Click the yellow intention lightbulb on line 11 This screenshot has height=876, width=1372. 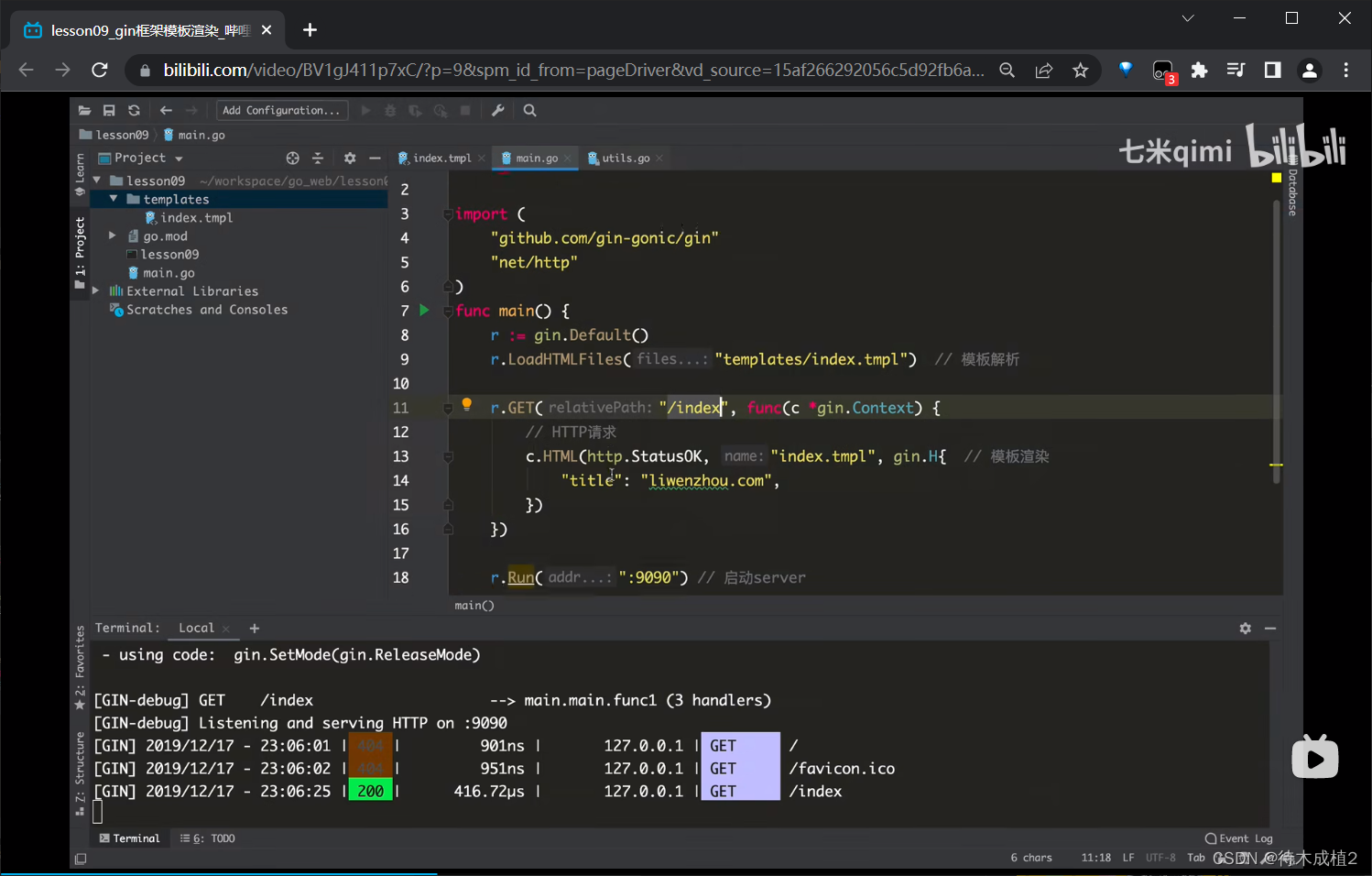[466, 404]
